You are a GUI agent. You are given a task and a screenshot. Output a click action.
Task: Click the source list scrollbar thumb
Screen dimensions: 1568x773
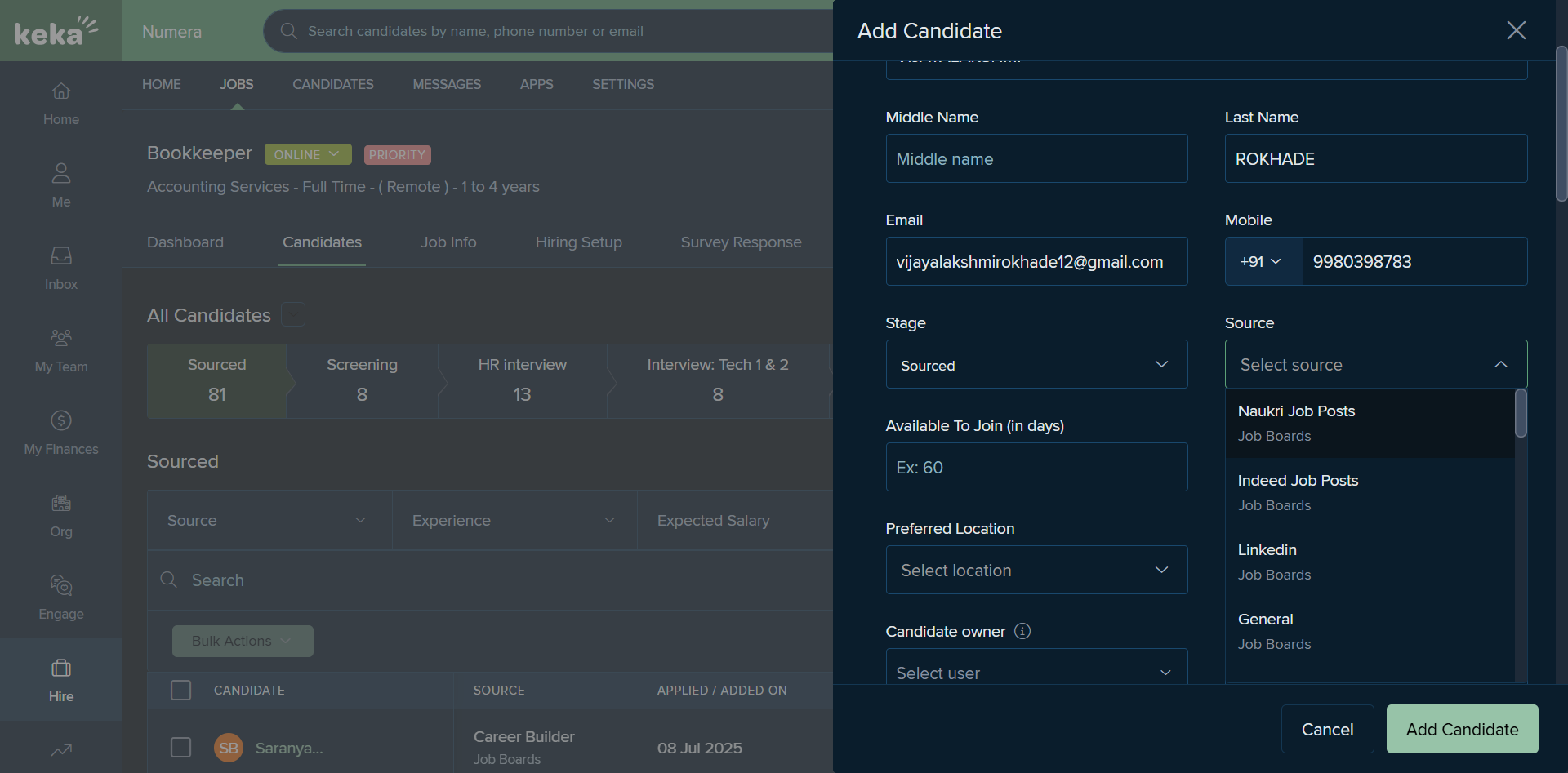[1521, 413]
